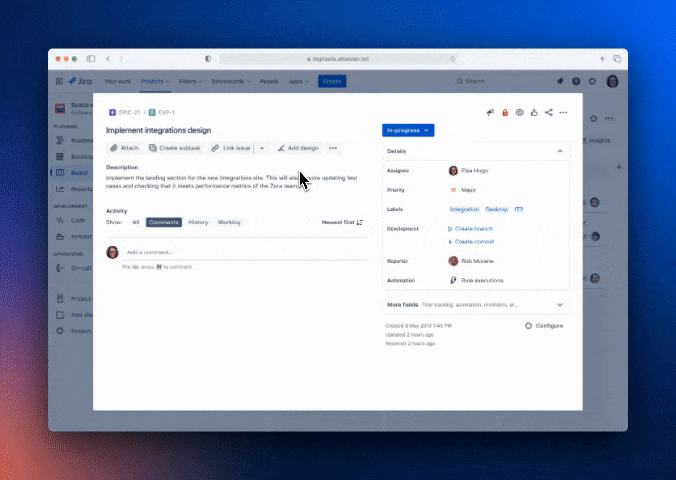Select the Comments activity tab
Screen dimensions: 676x480
tap(164, 222)
